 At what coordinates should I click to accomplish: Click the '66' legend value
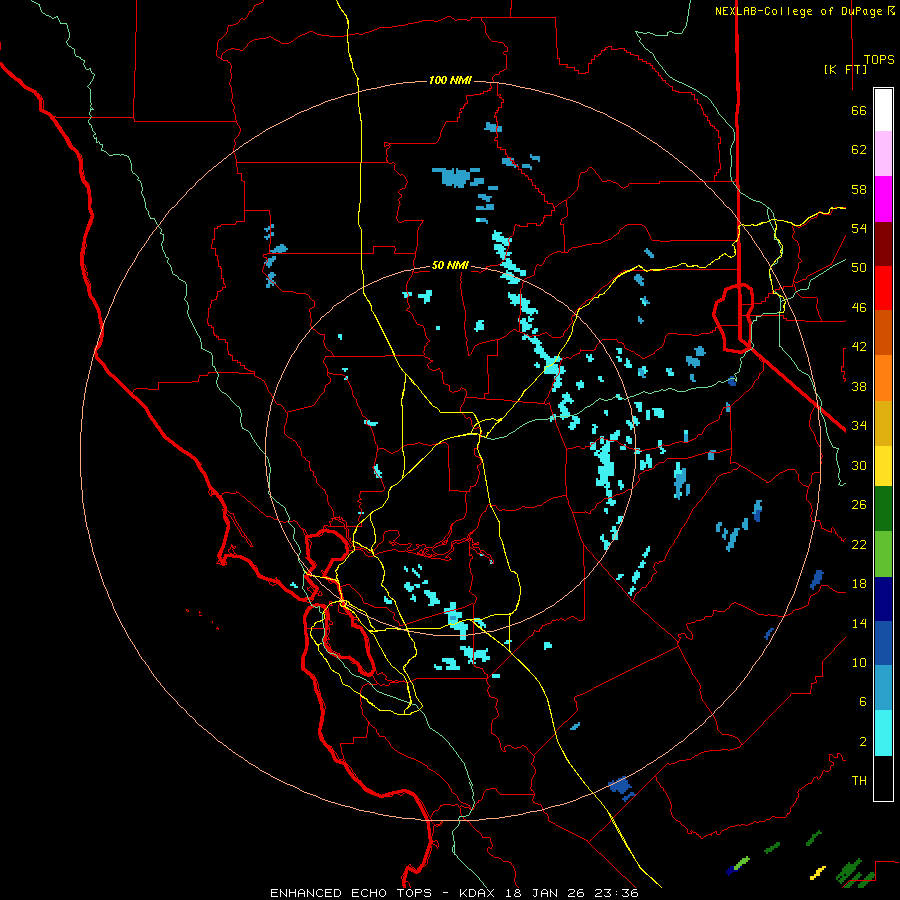tap(859, 110)
